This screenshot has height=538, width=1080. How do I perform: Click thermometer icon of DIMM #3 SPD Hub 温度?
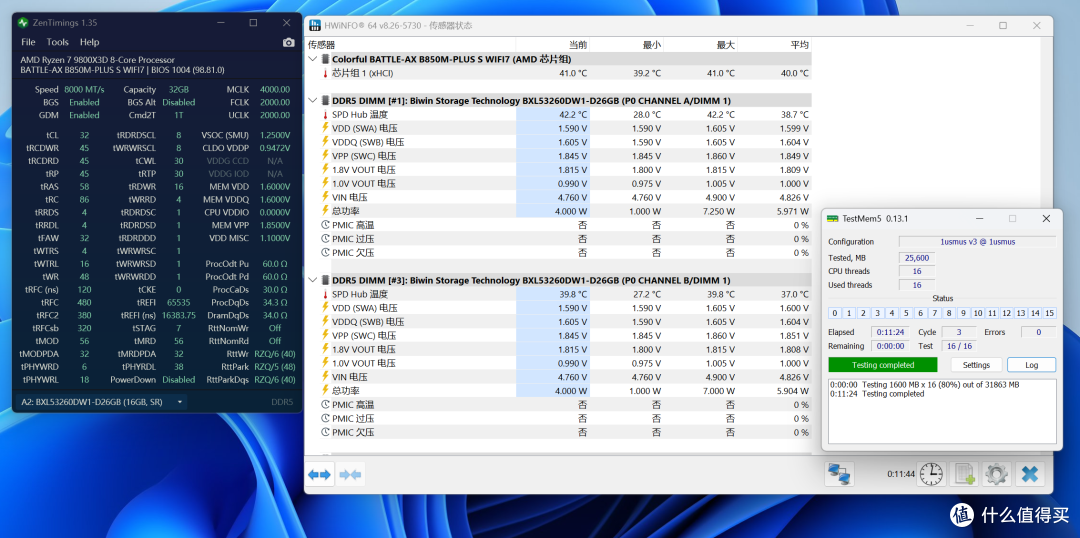(325, 294)
